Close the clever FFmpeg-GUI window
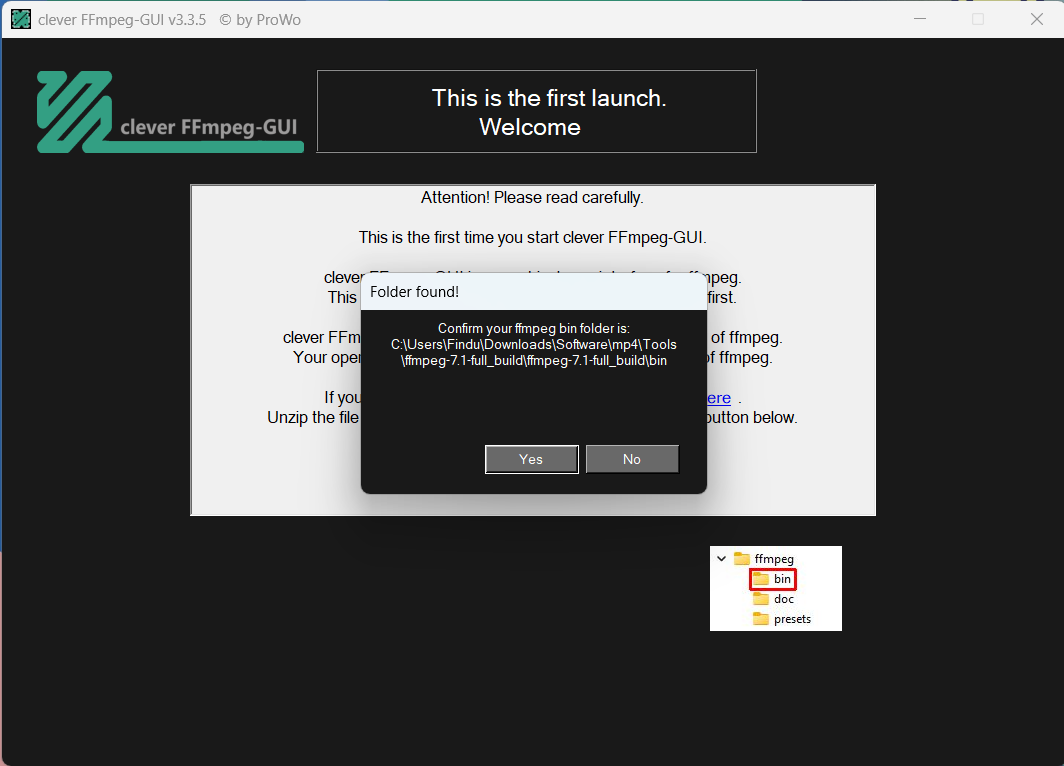 point(1036,19)
